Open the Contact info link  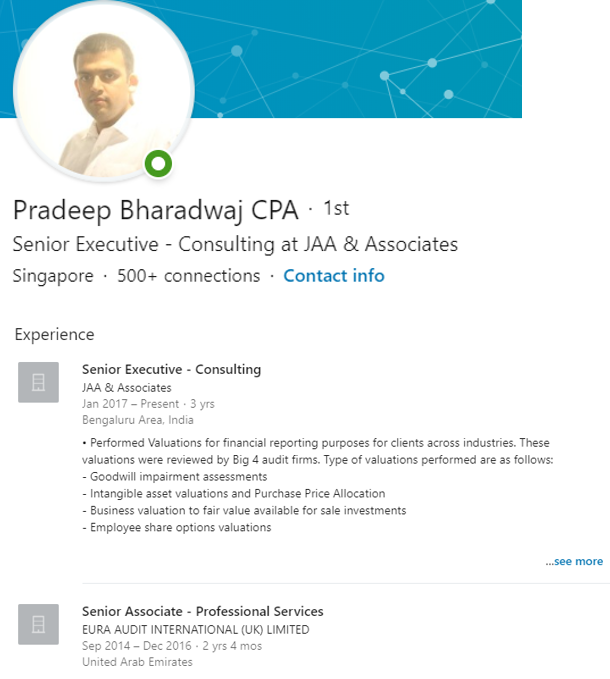click(333, 276)
